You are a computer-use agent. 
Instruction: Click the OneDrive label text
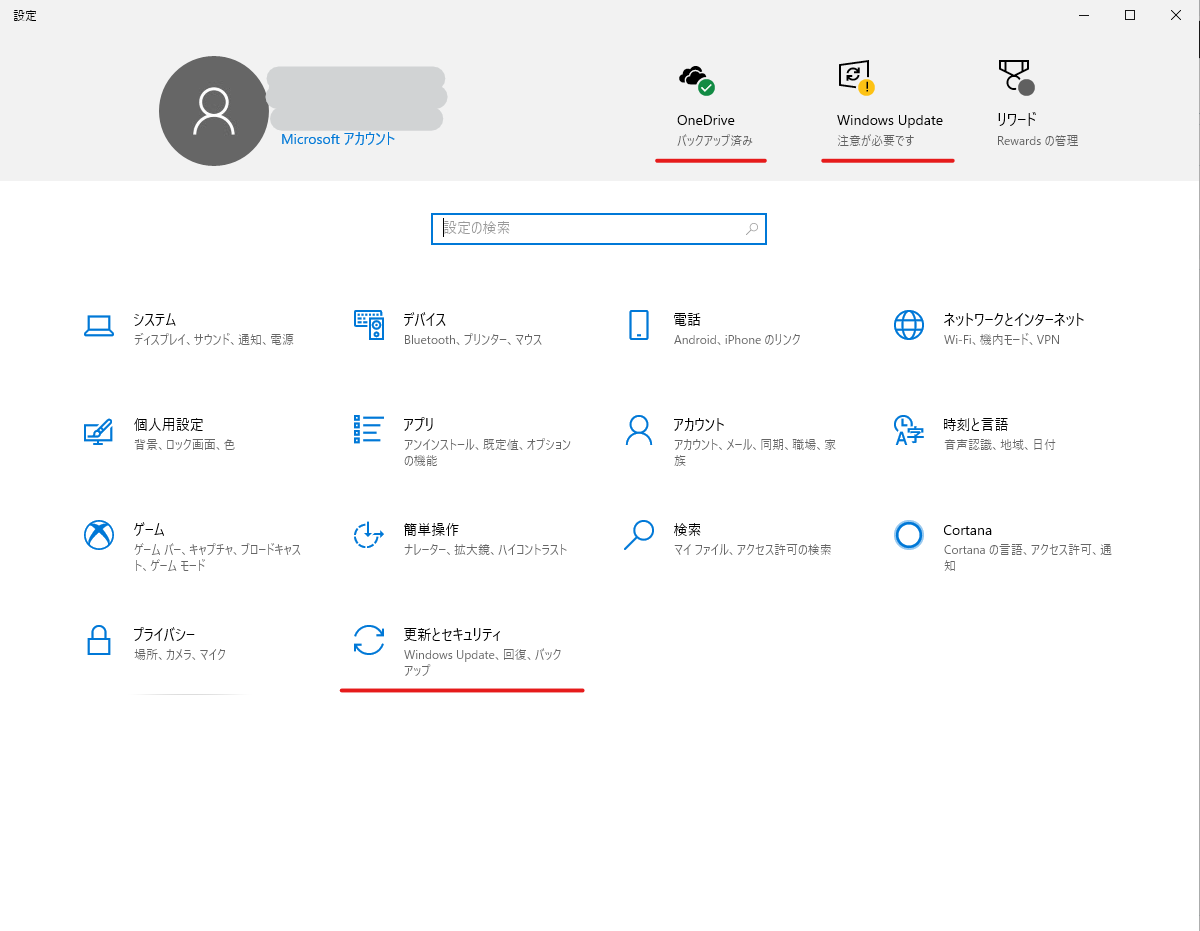[705, 120]
